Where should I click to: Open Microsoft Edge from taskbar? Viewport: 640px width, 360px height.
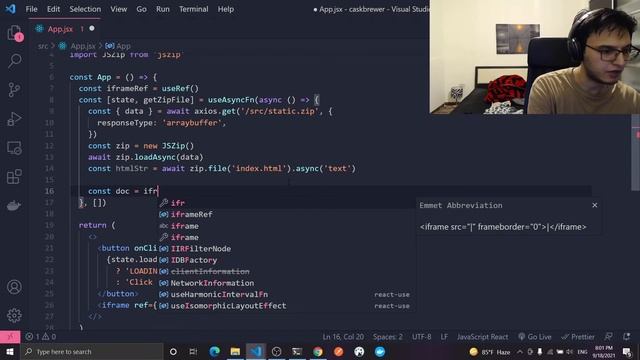point(214,351)
